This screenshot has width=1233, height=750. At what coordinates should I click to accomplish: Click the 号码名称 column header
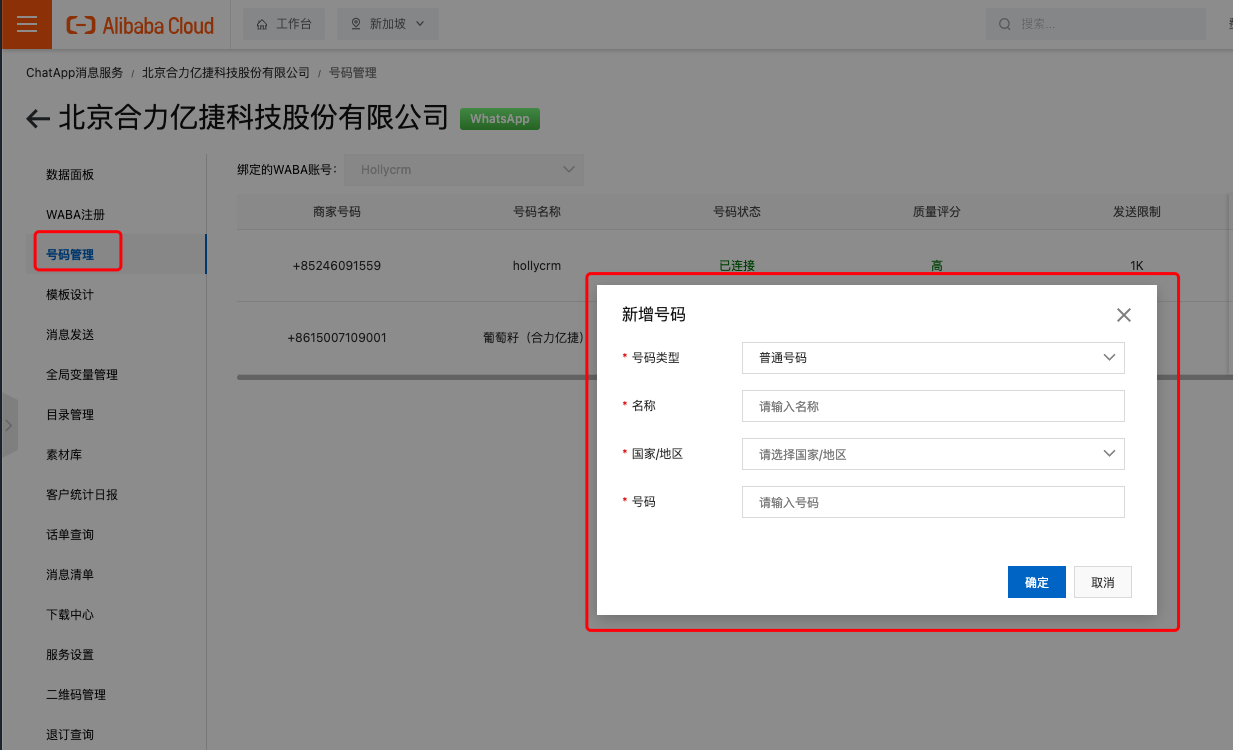point(537,212)
